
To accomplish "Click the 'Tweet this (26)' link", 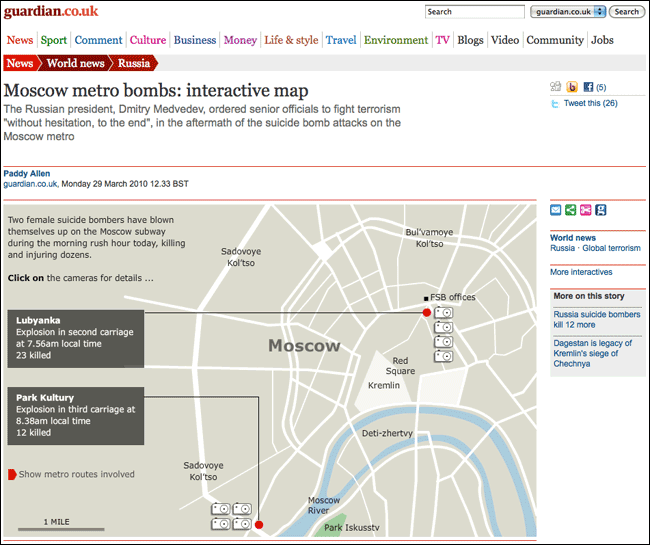I will point(590,103).
